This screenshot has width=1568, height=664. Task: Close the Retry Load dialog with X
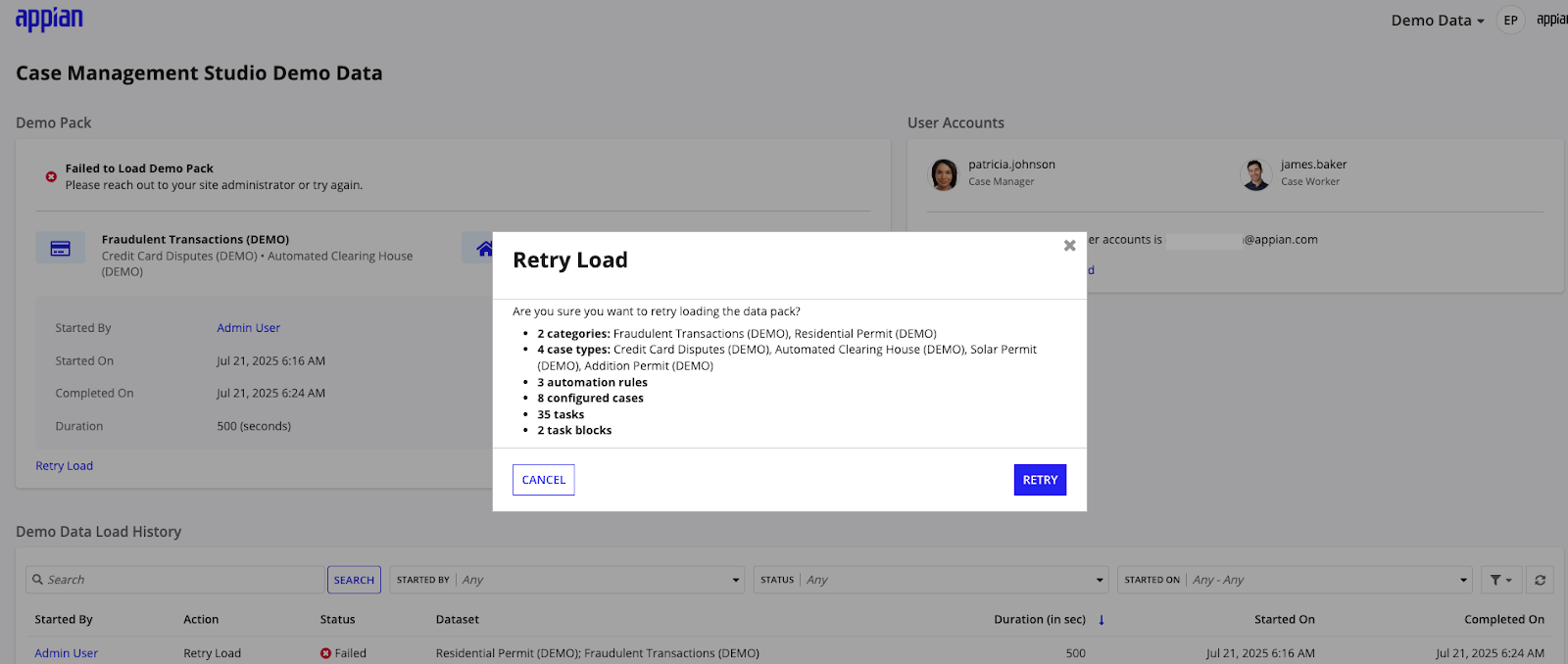point(1069,246)
